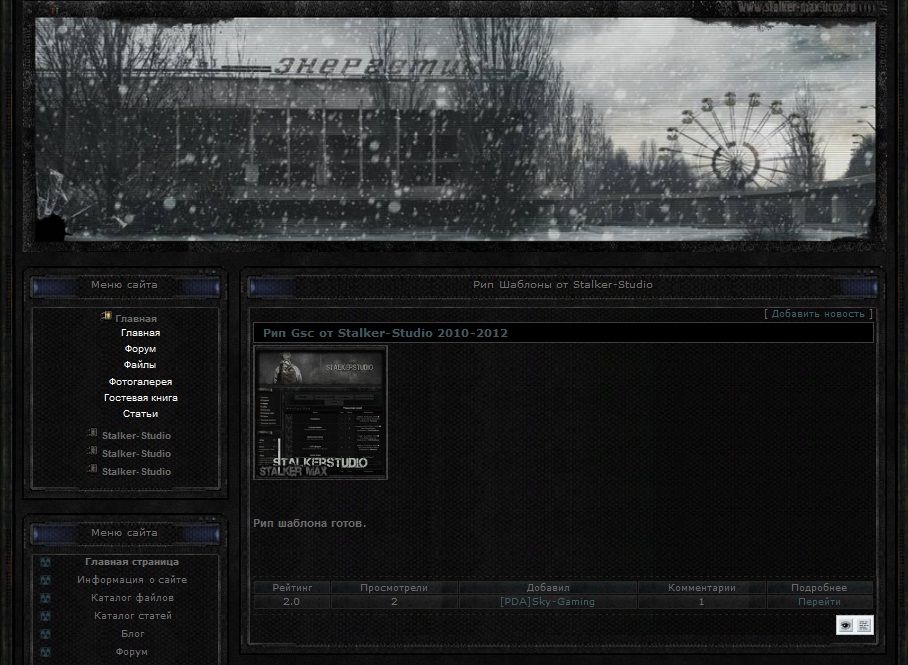The width and height of the screenshot is (908, 665).
Task: Click the eye icon below the news table
Action: pos(845,625)
